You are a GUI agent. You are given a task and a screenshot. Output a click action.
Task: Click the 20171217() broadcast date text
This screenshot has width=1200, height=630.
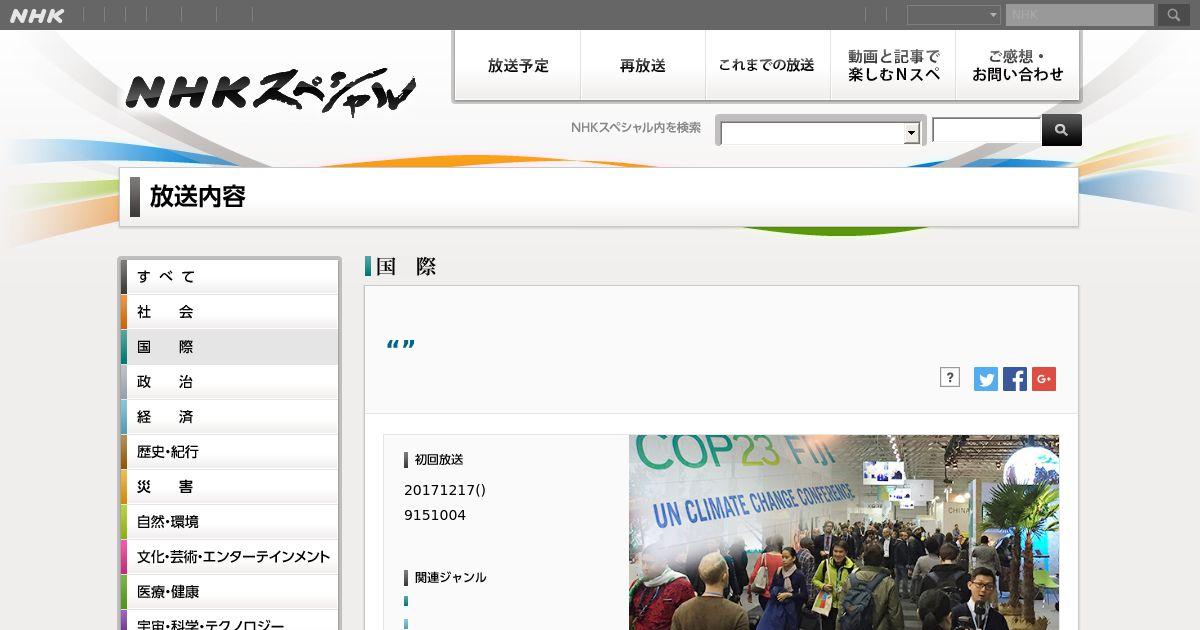[445, 490]
